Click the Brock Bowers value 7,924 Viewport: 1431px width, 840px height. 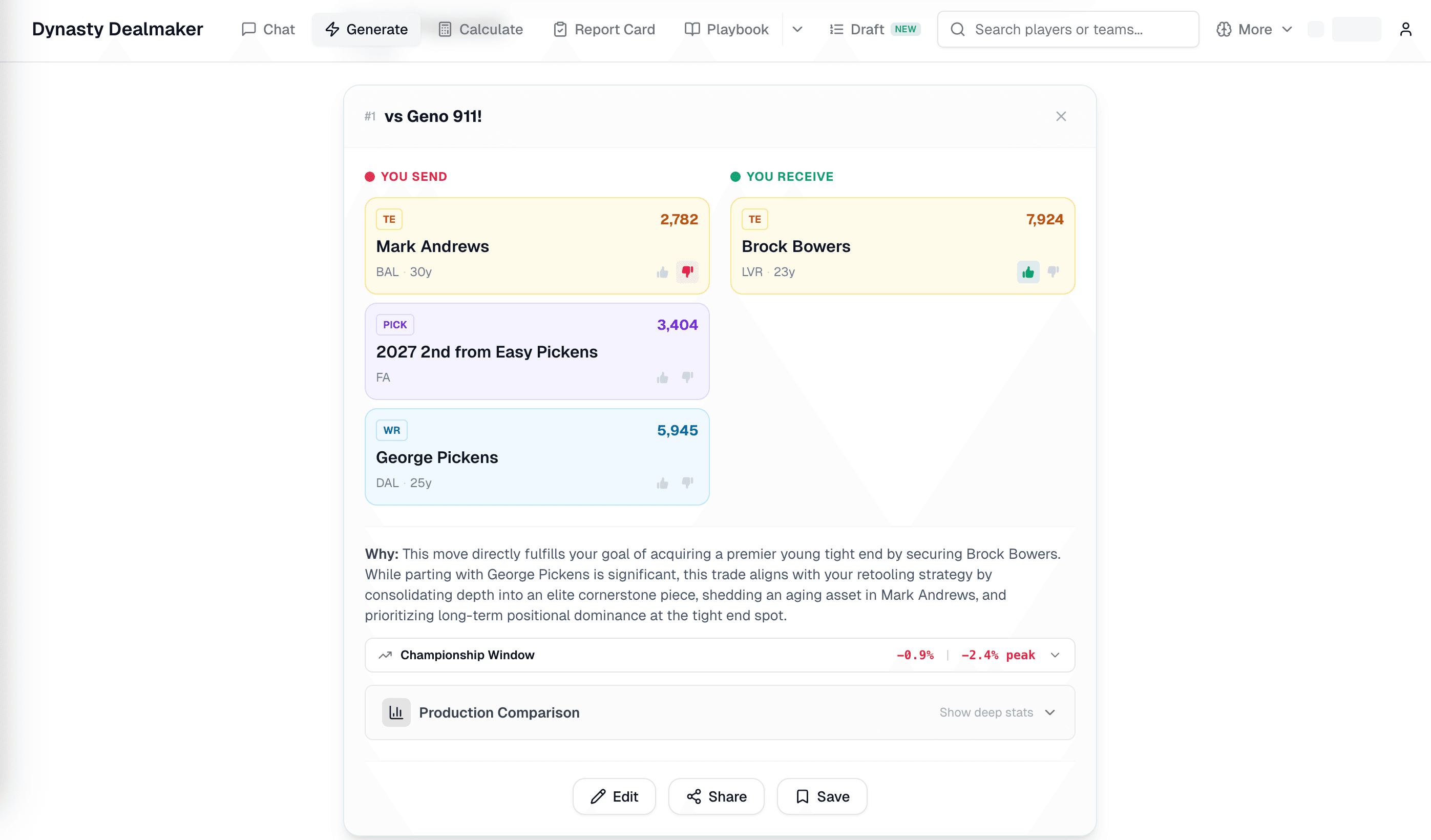pyautogui.click(x=1045, y=219)
